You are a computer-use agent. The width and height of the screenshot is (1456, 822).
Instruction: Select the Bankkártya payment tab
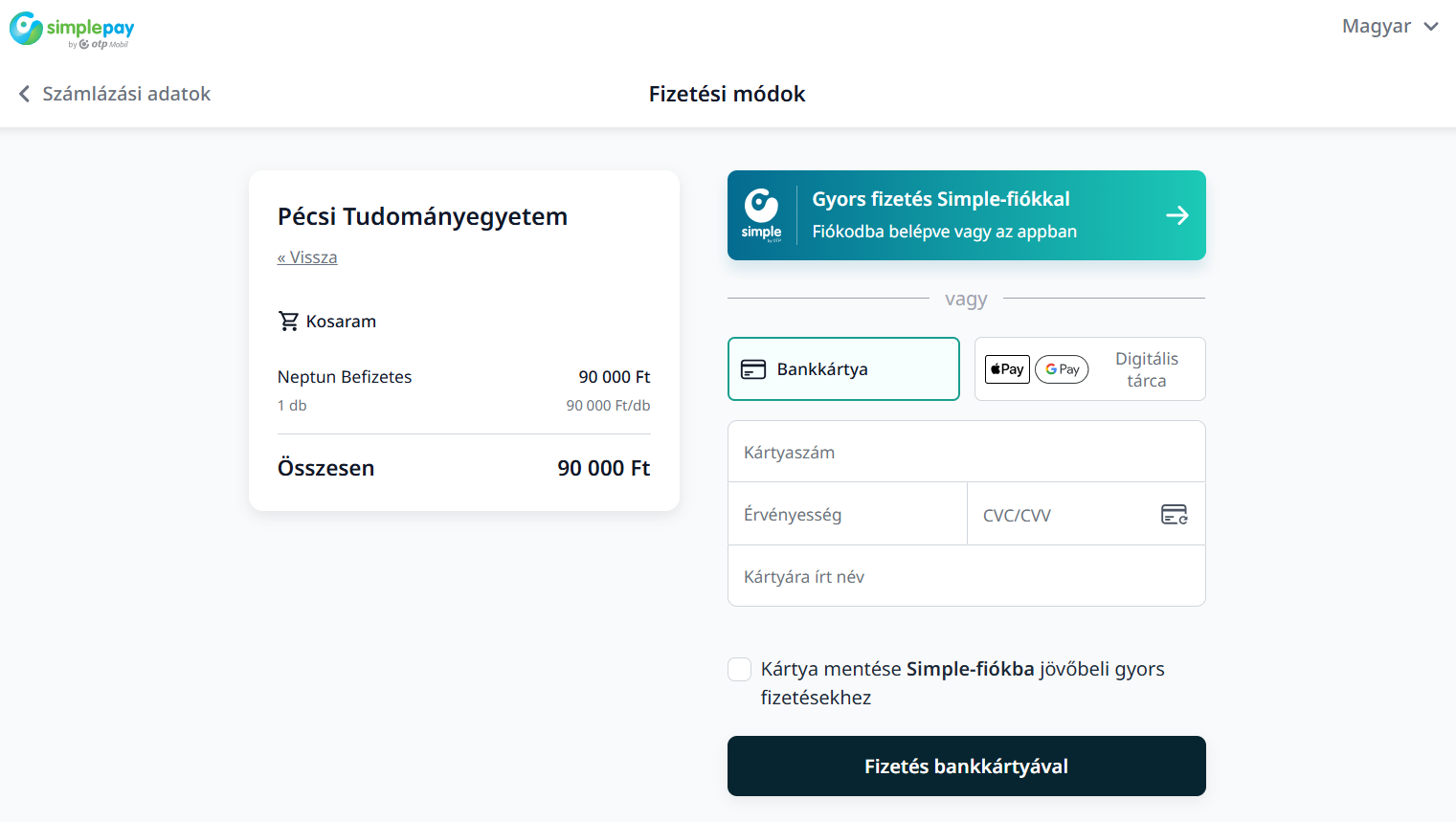[843, 369]
